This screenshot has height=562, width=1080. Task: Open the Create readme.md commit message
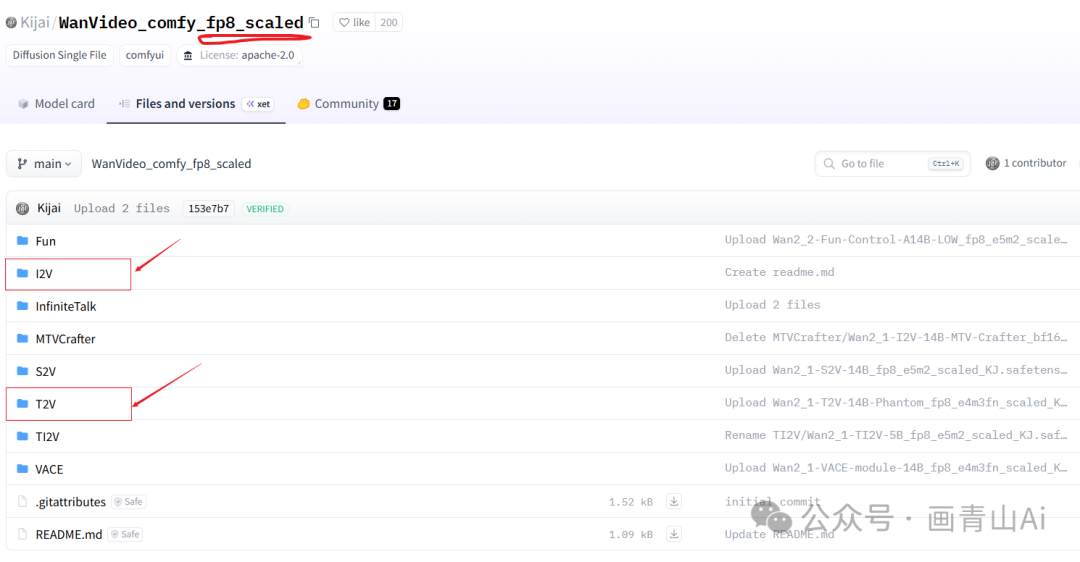coord(779,272)
